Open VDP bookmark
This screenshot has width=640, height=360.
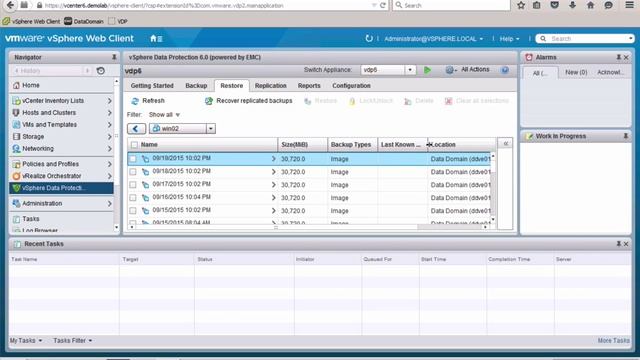tap(118, 21)
